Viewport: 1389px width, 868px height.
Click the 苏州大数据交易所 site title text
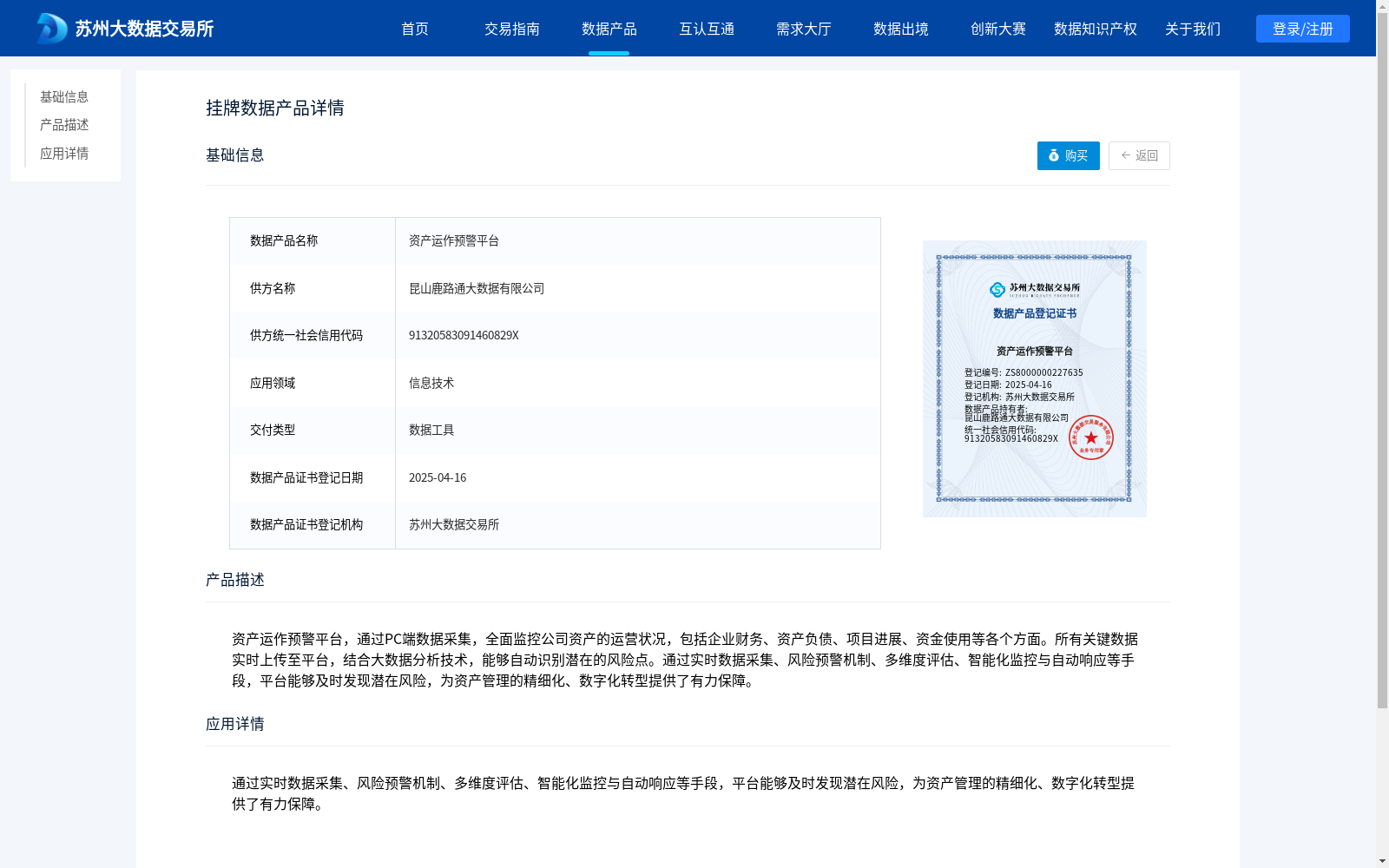coord(144,29)
